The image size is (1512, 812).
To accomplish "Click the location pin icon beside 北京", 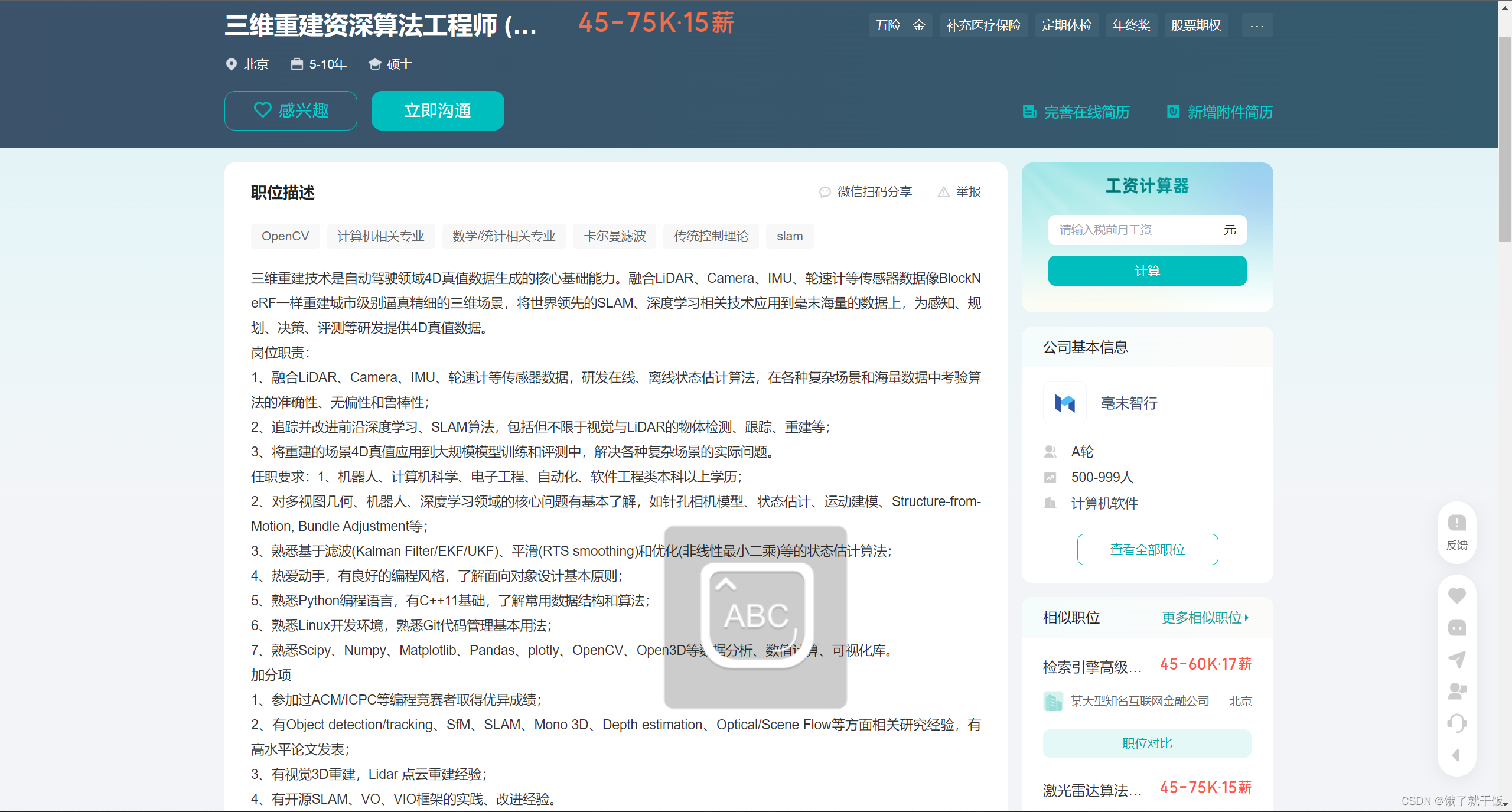I will point(232,64).
